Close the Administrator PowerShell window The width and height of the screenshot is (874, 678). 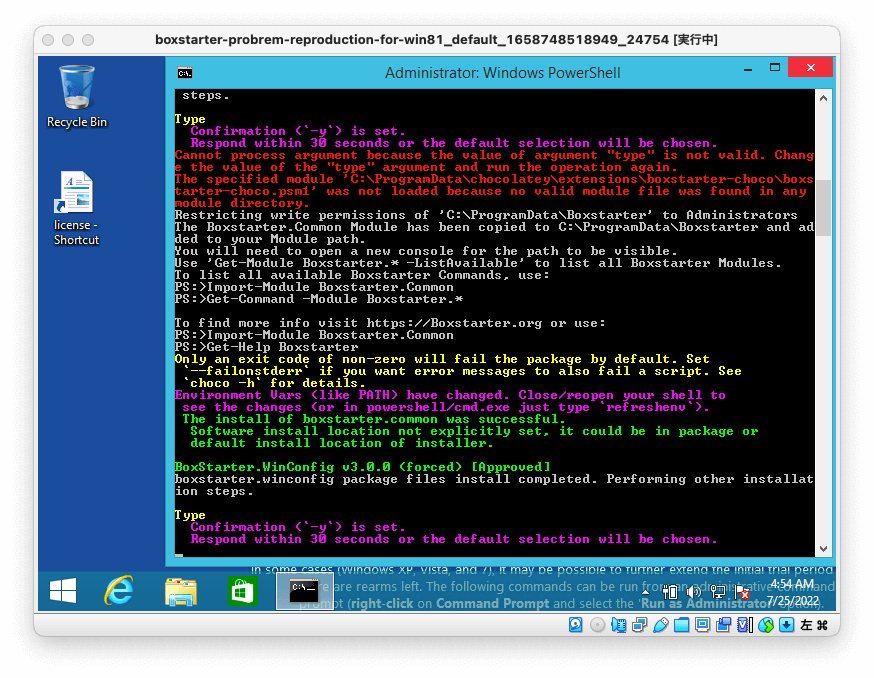(x=811, y=67)
